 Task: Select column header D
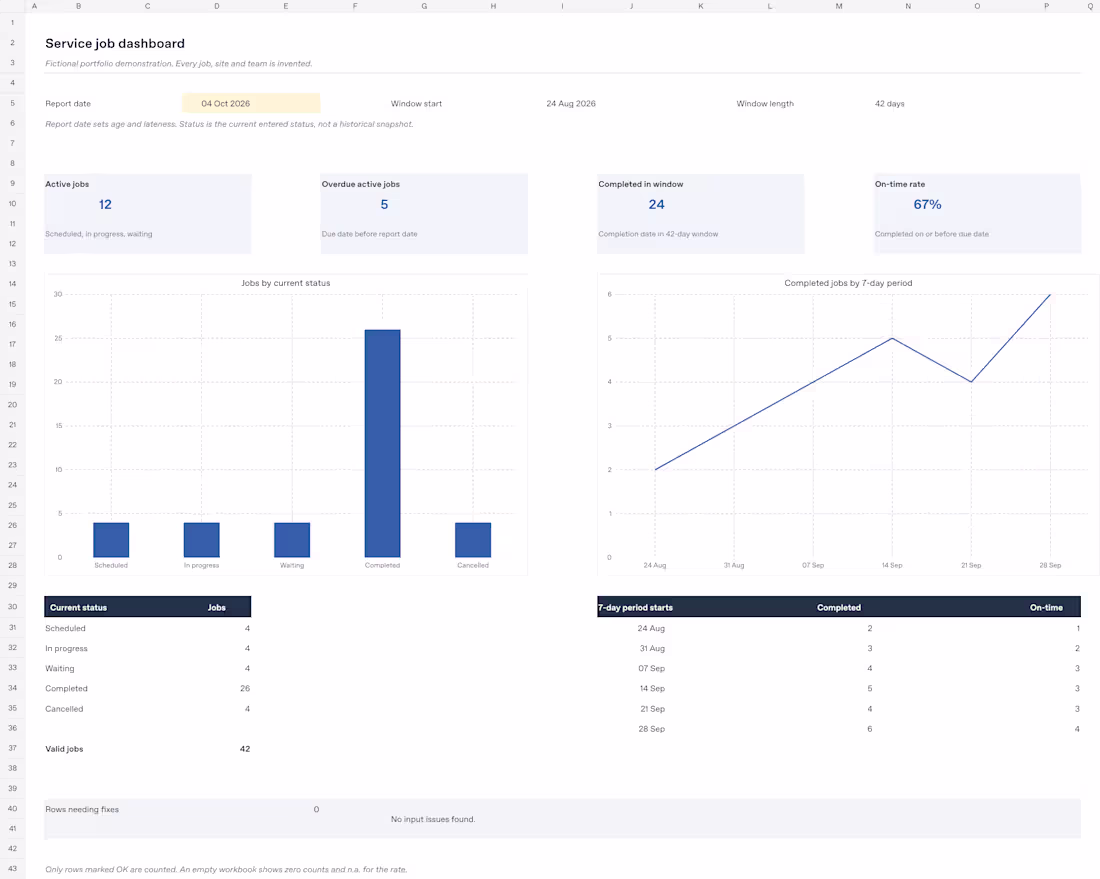point(217,6)
